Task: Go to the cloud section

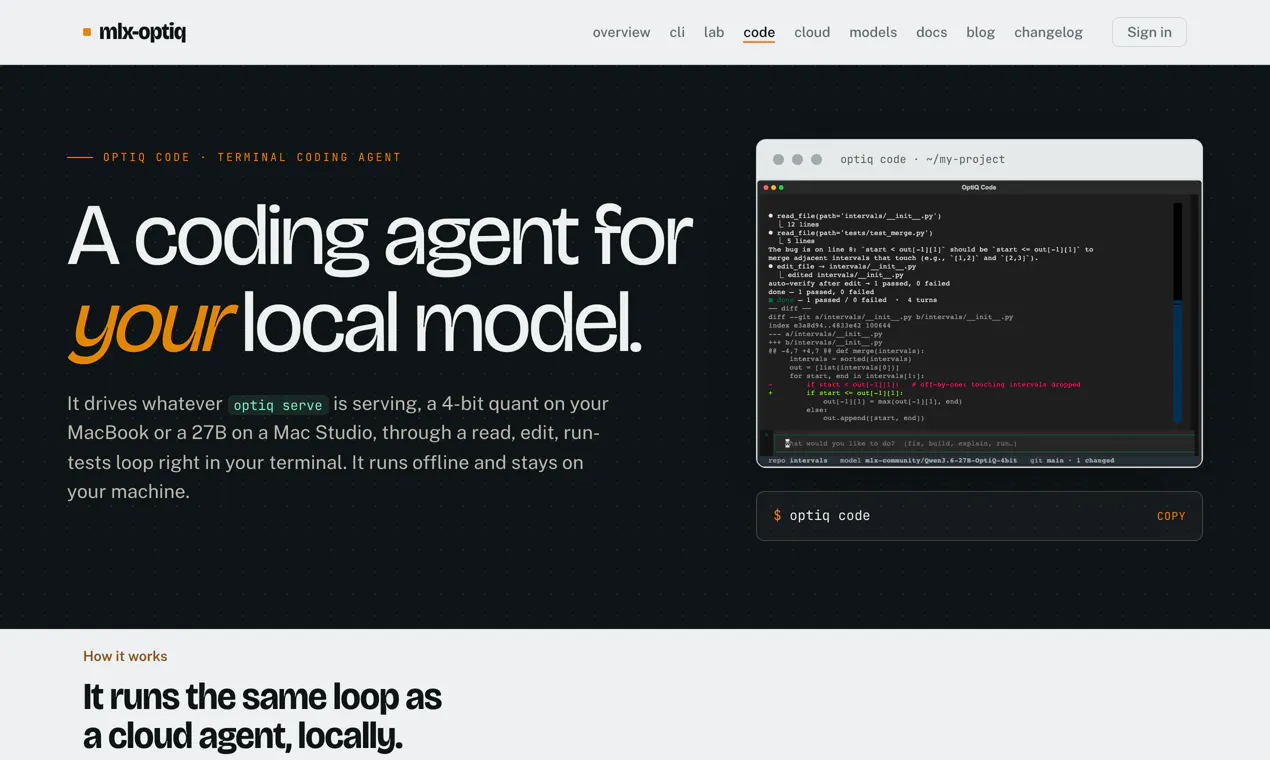Action: click(812, 32)
